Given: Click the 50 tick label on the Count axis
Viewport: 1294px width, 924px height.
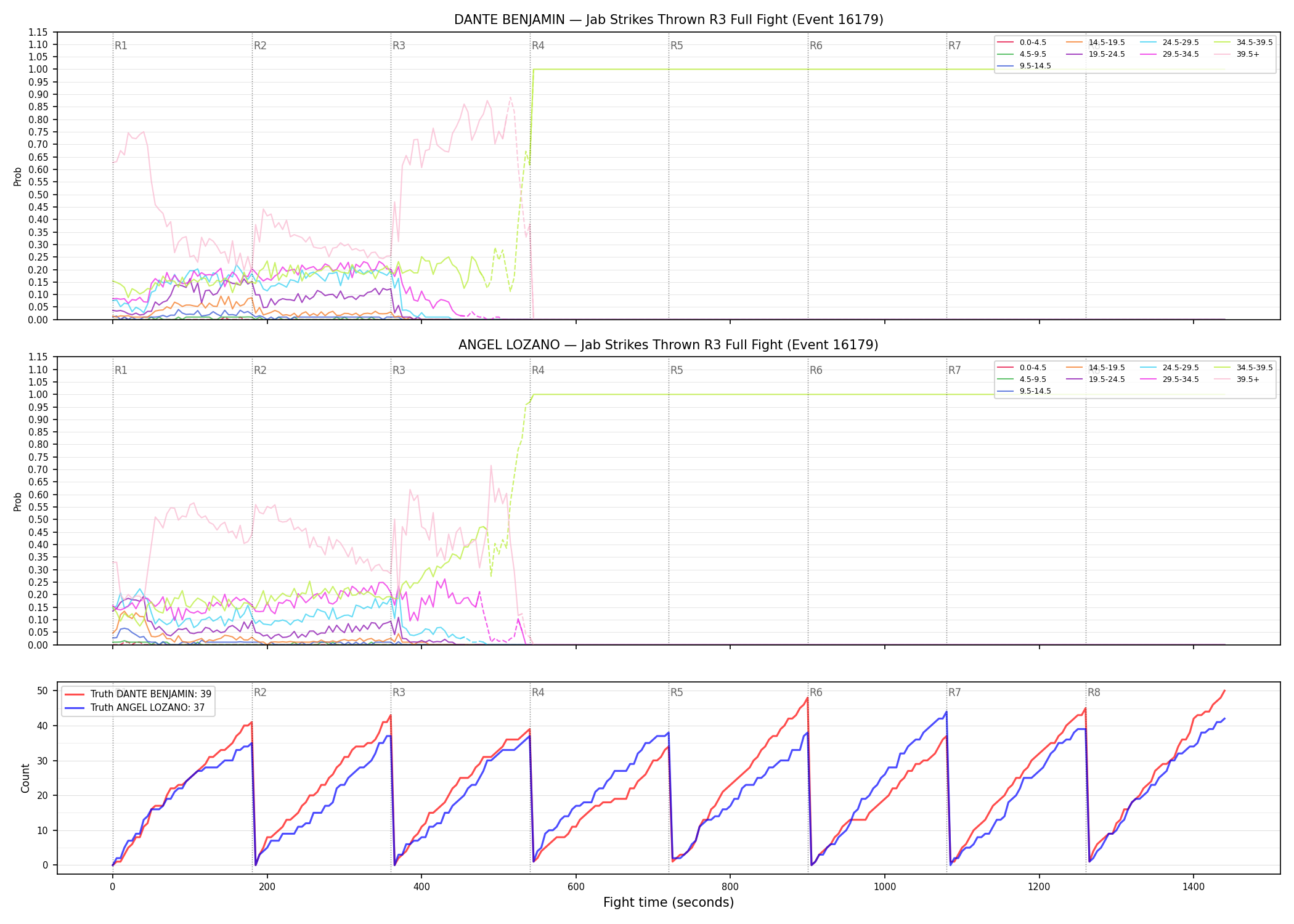Looking at the screenshot, I should (x=42, y=691).
